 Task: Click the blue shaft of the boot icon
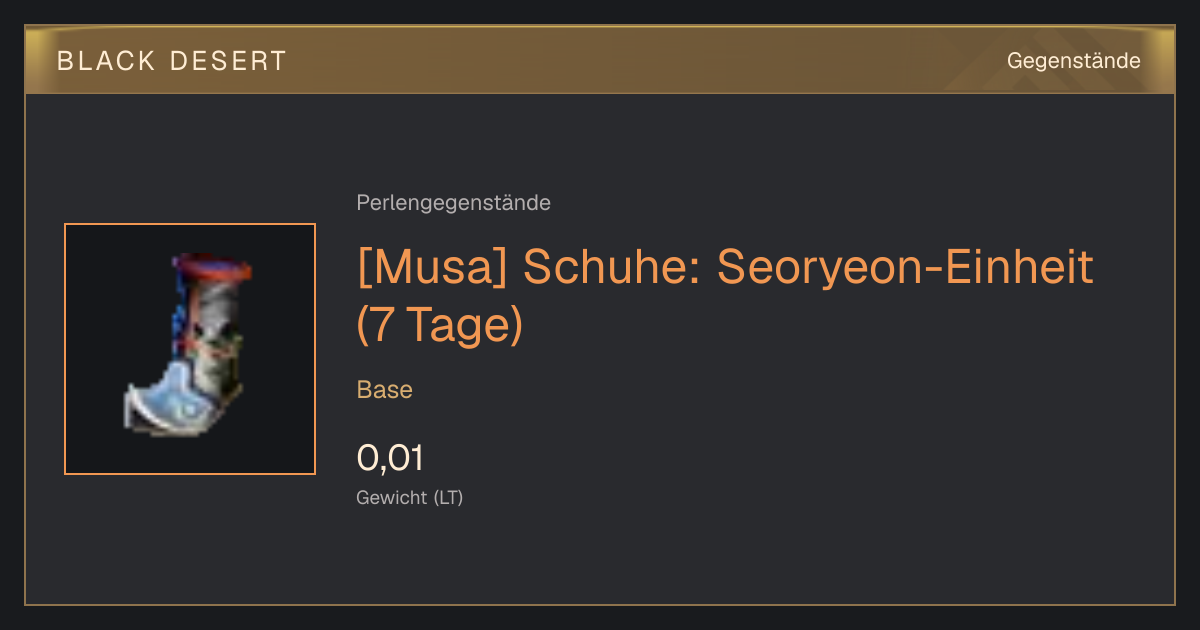[x=182, y=320]
